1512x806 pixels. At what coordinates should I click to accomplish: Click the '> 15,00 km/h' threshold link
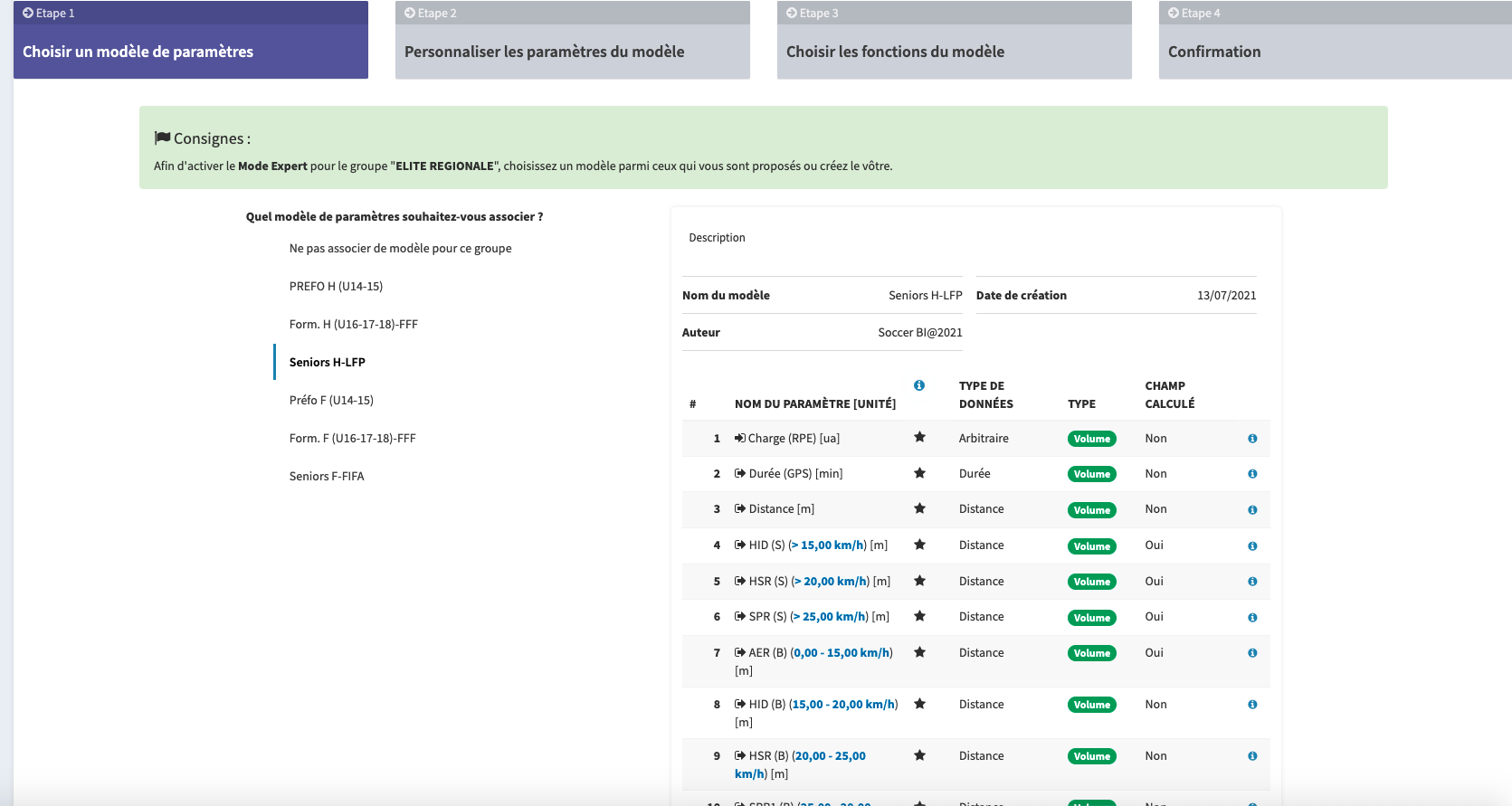click(827, 545)
